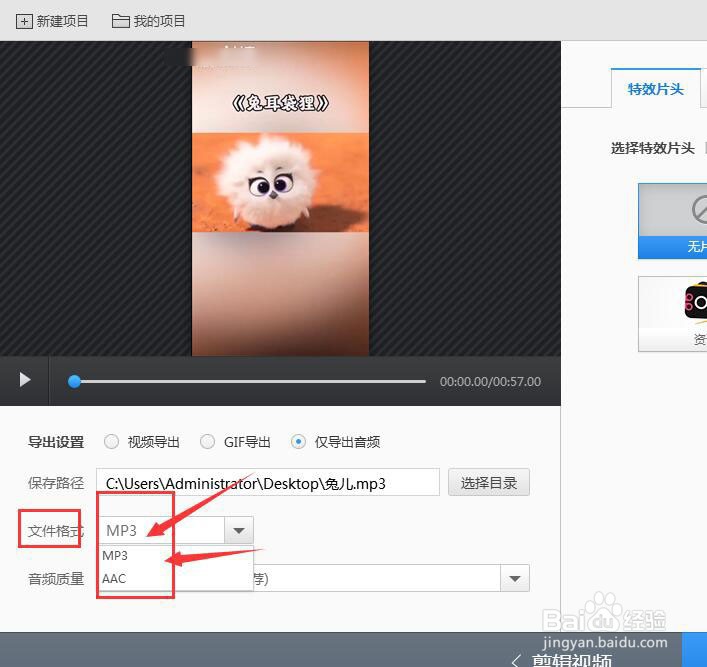The height and width of the screenshot is (667, 707).
Task: Select the 仅导出音频 radio button
Action: 298,442
